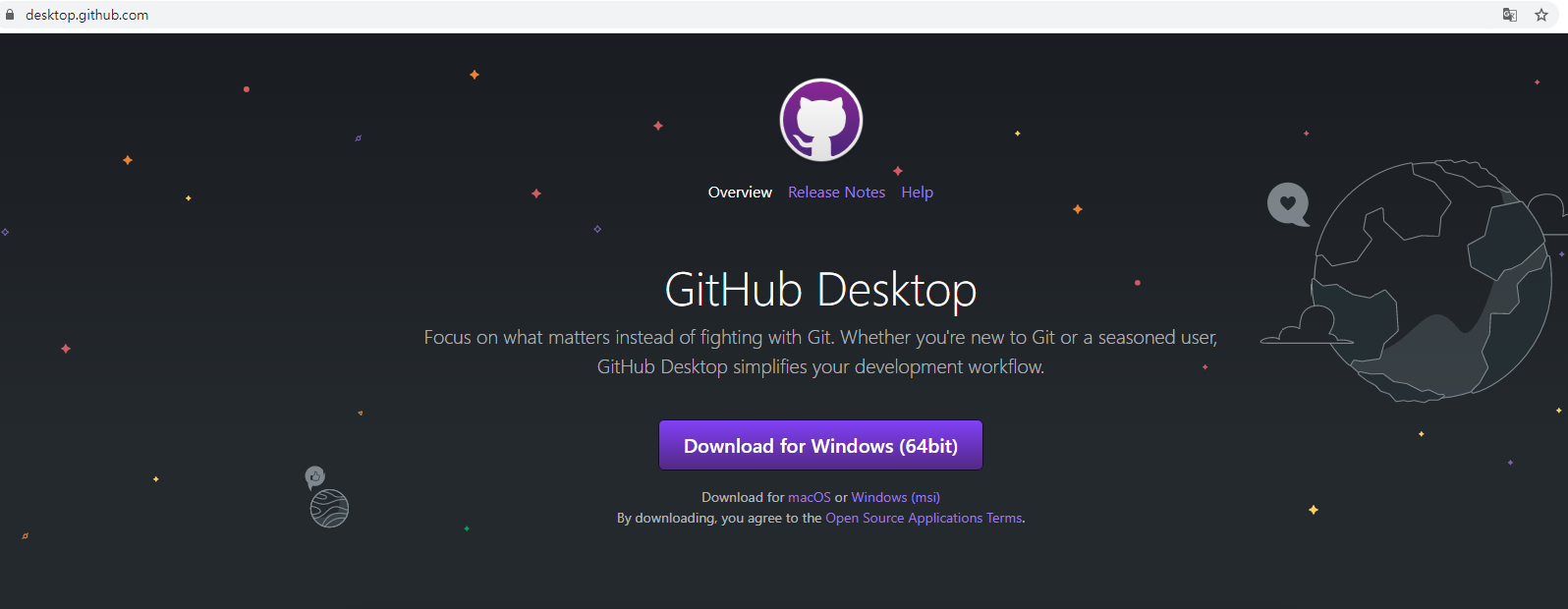Click the GitHub Desktop heading text
This screenshot has height=609, width=1568.
820,290
